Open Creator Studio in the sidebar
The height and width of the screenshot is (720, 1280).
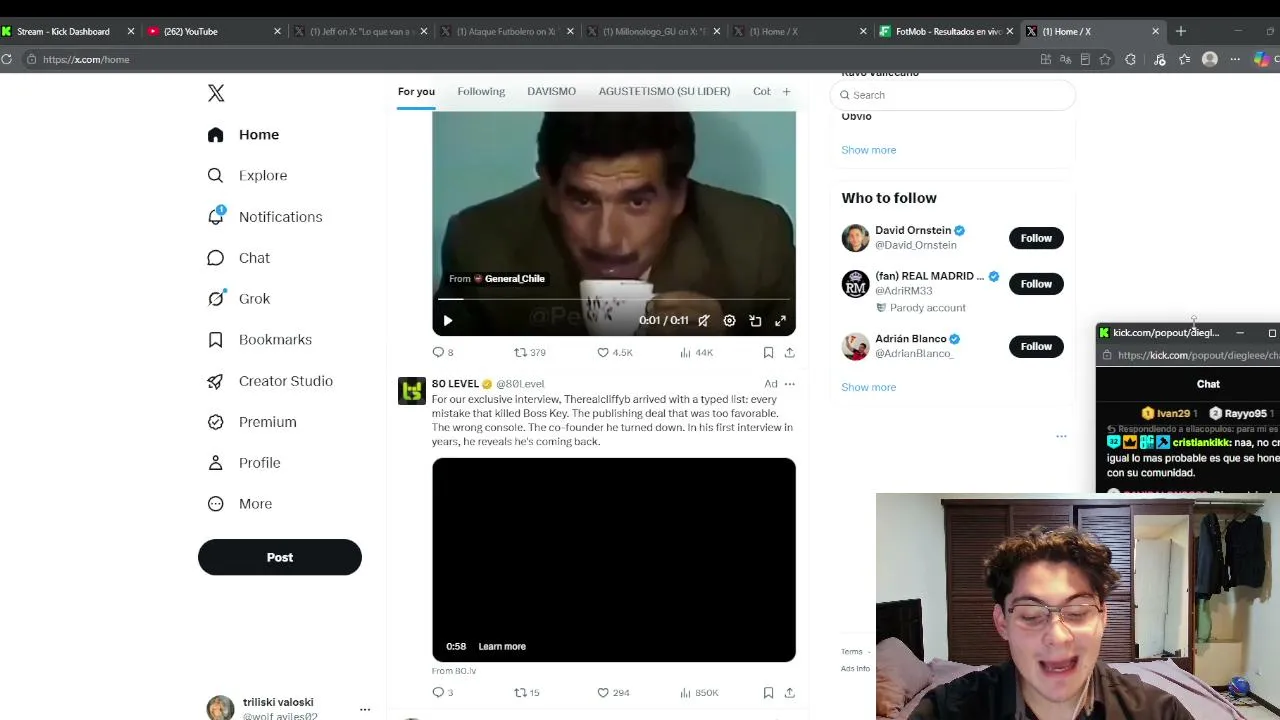click(270, 381)
